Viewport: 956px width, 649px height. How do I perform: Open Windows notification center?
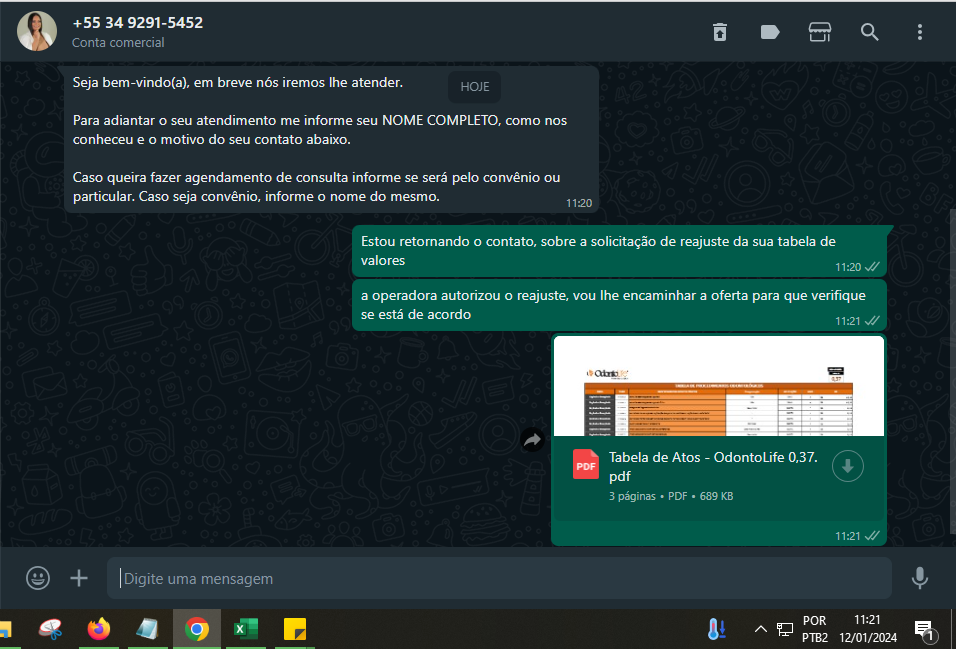tap(924, 630)
